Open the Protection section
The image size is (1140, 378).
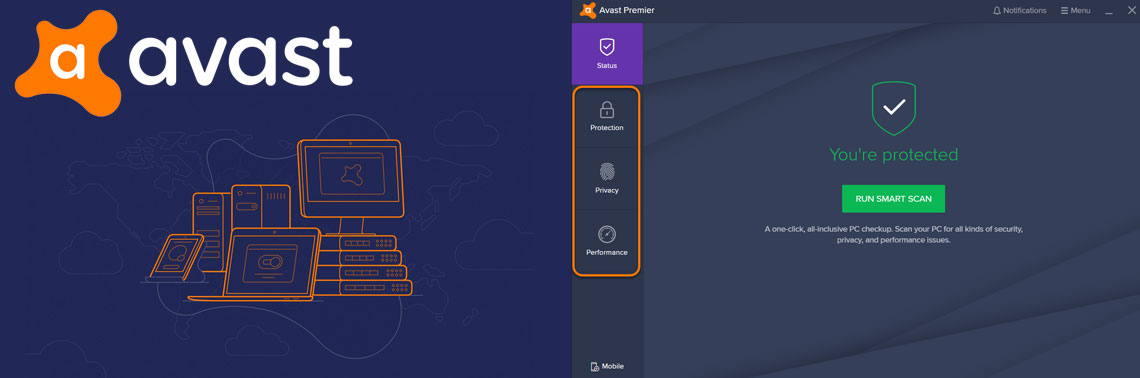click(606, 117)
